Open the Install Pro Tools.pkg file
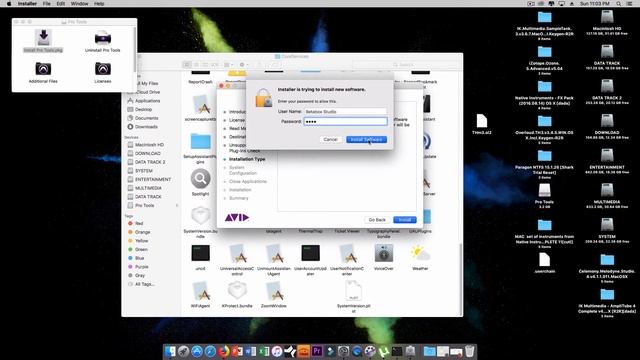Image resolution: width=640 pixels, height=360 pixels. coord(43,41)
